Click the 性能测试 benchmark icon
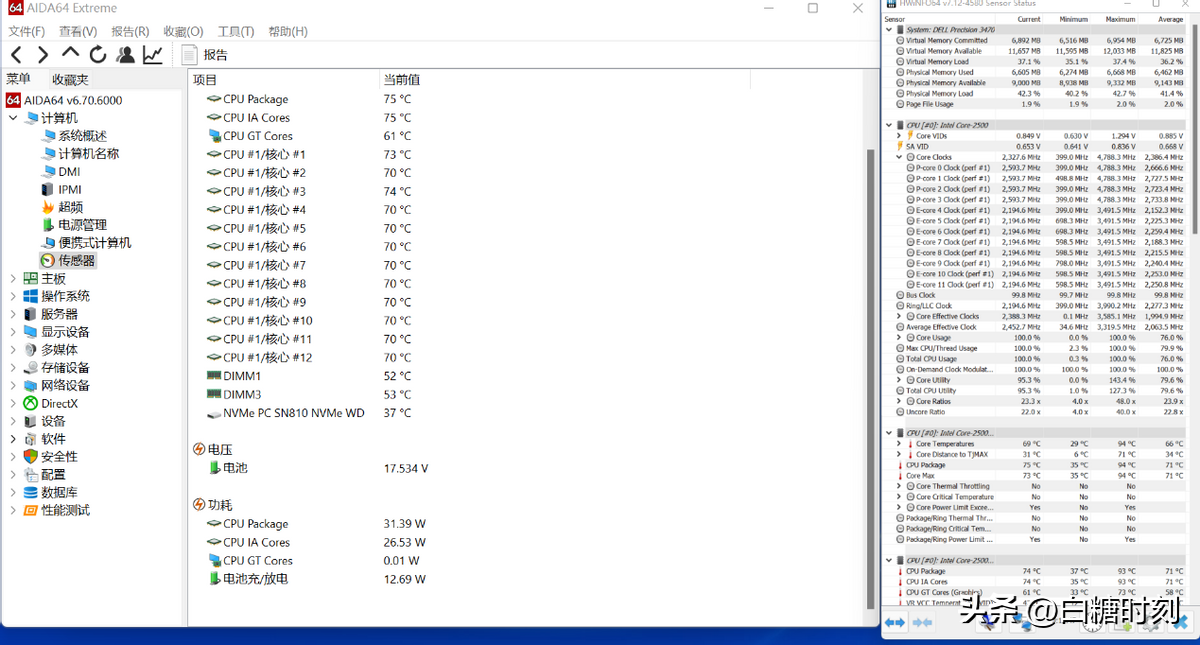Image resolution: width=1200 pixels, height=645 pixels. 31,510
